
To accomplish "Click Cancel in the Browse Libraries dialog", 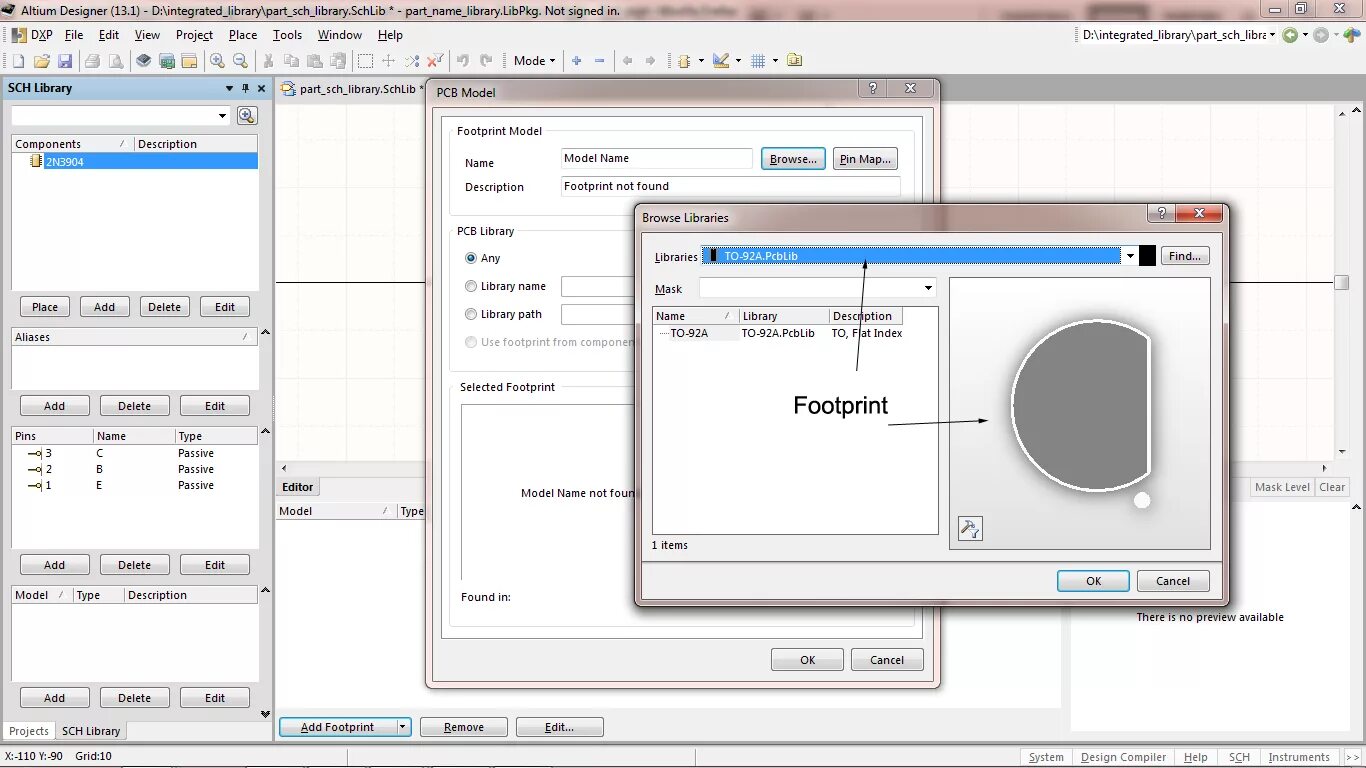I will point(1173,581).
